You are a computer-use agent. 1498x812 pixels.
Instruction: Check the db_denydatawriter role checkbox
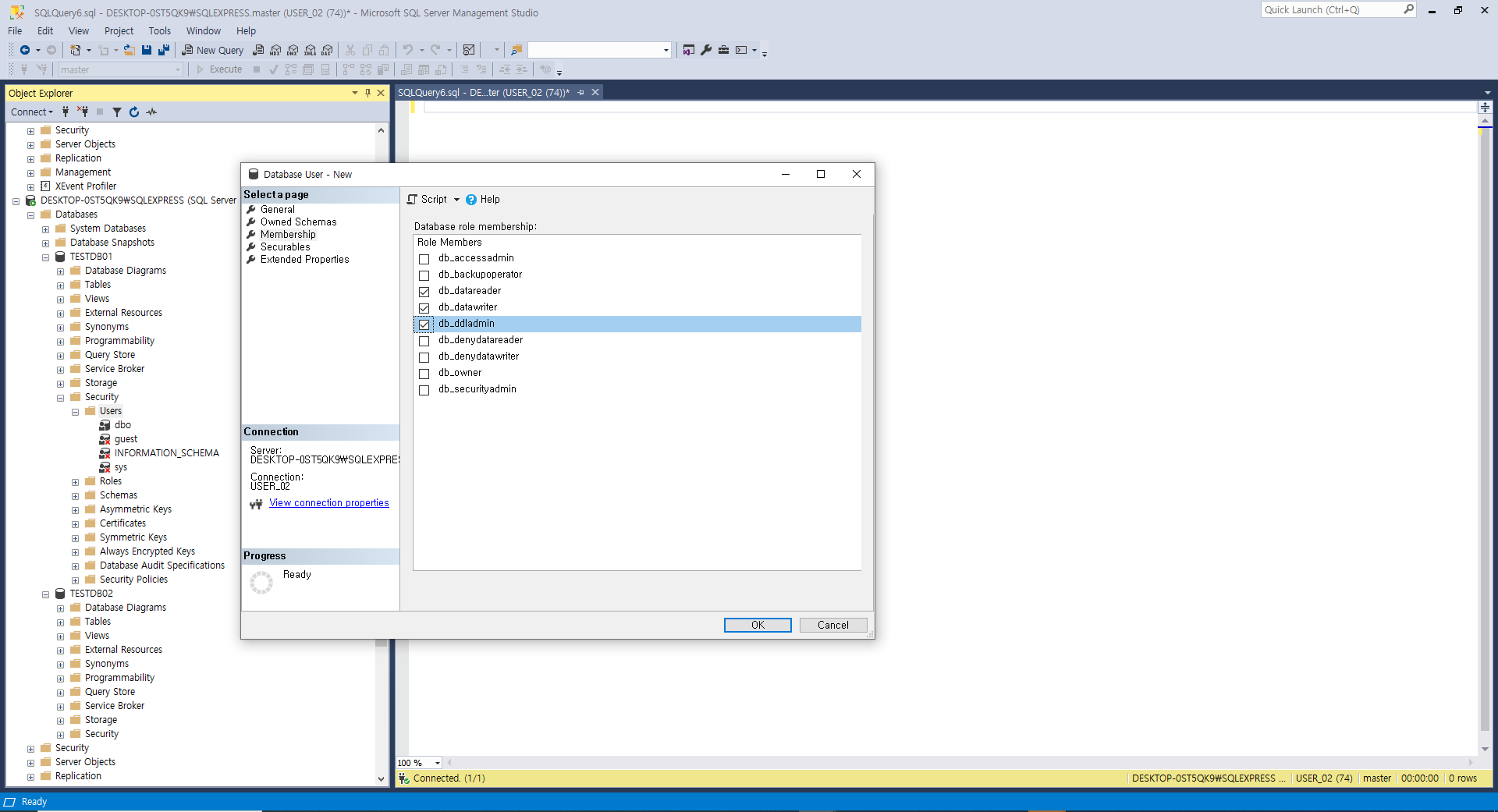pyautogui.click(x=424, y=357)
